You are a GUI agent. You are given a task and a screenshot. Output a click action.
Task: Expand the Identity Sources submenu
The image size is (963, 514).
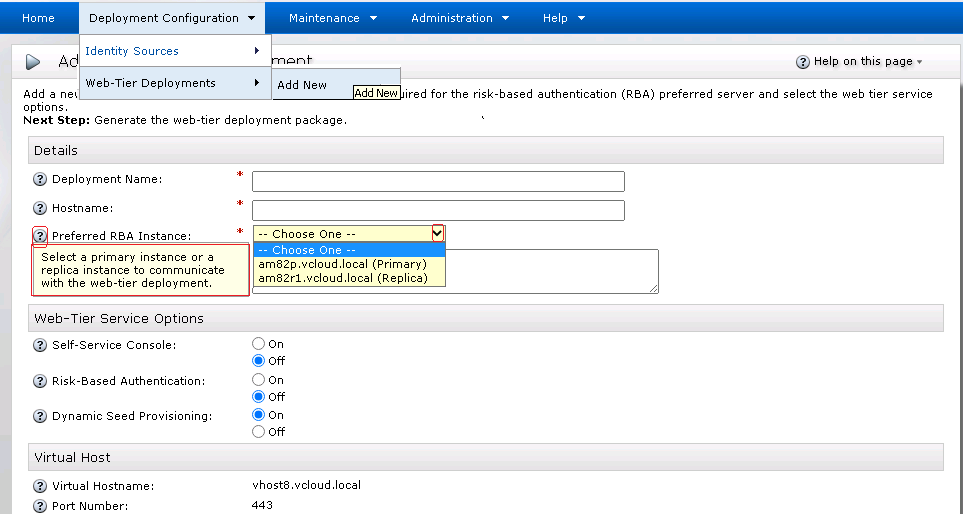(x=174, y=51)
